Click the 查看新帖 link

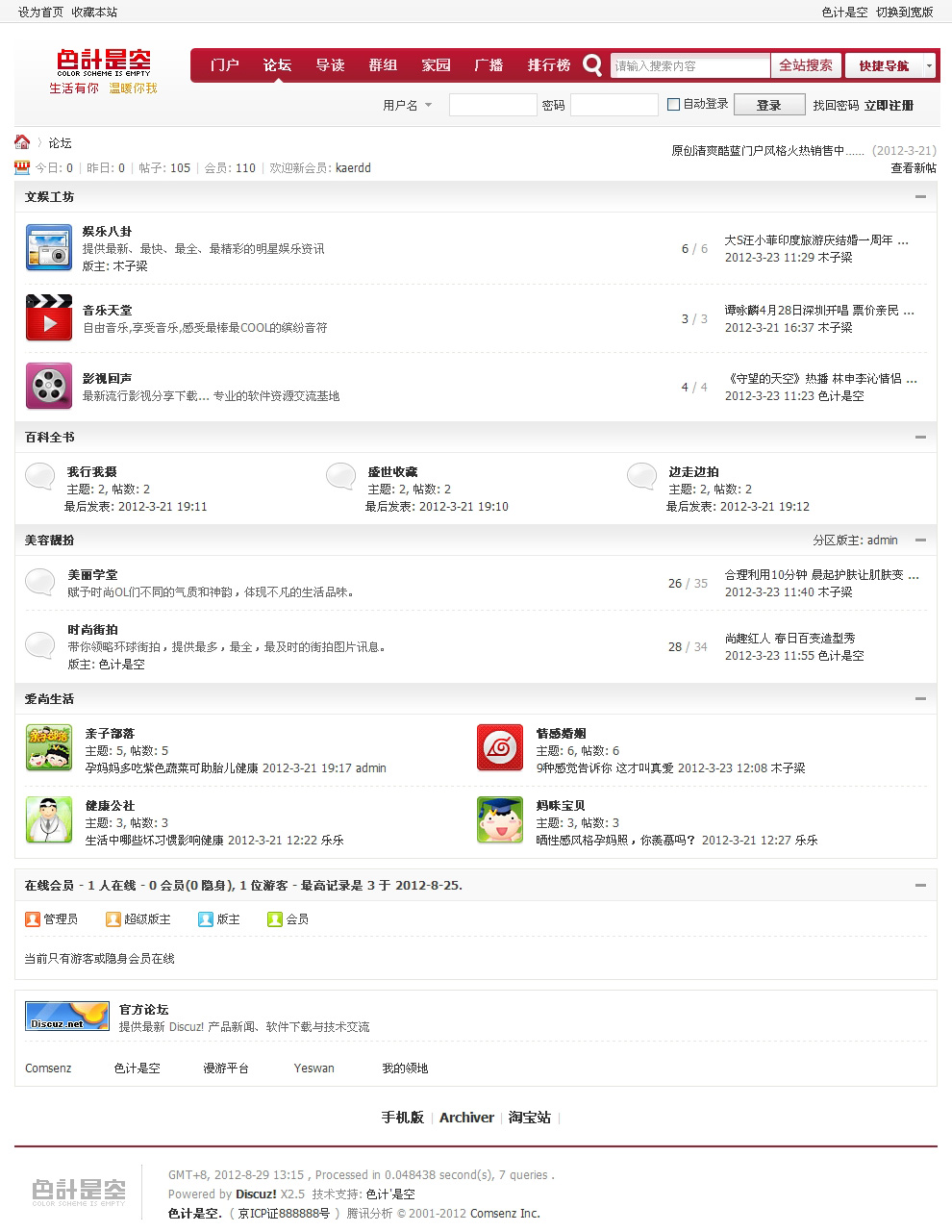coord(914,168)
